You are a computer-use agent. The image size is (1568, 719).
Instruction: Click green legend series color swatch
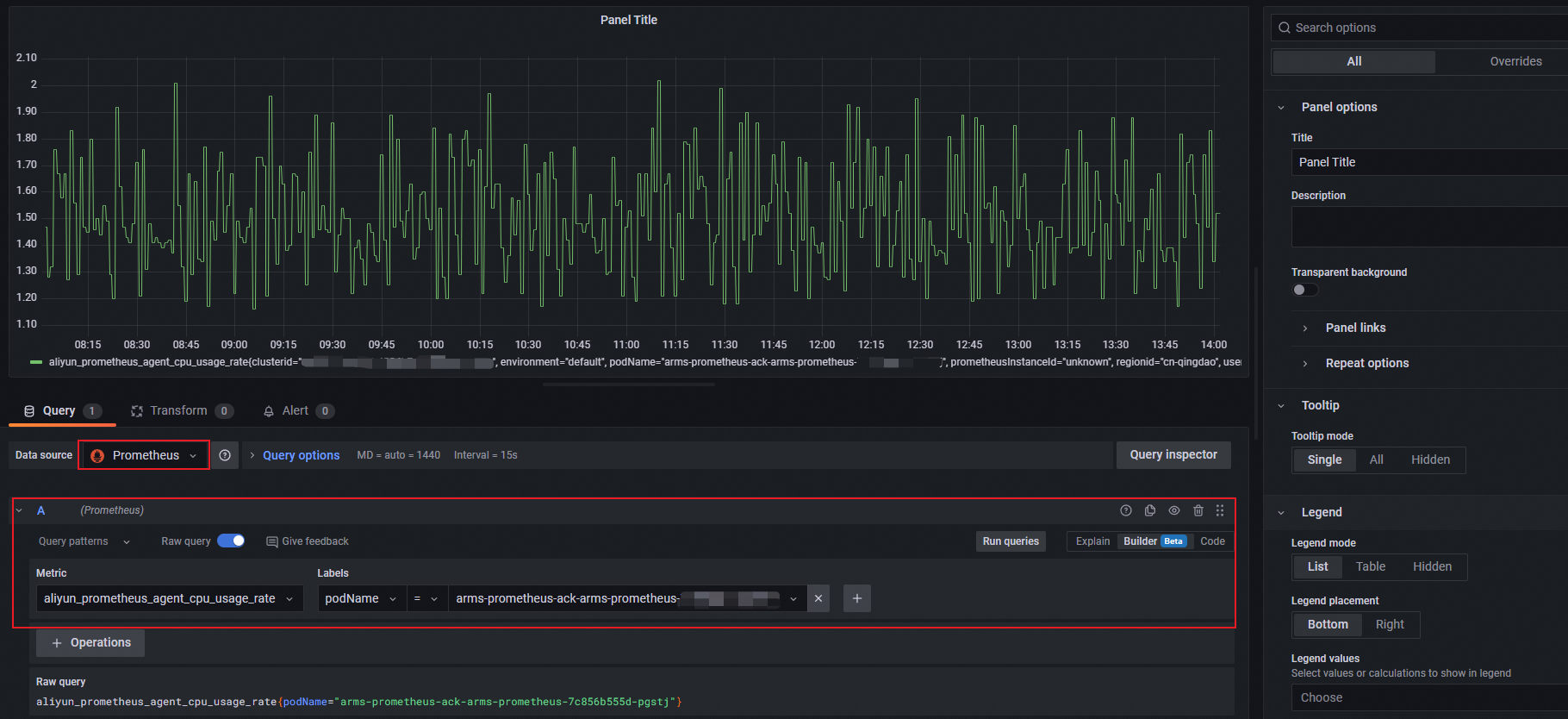[36, 362]
